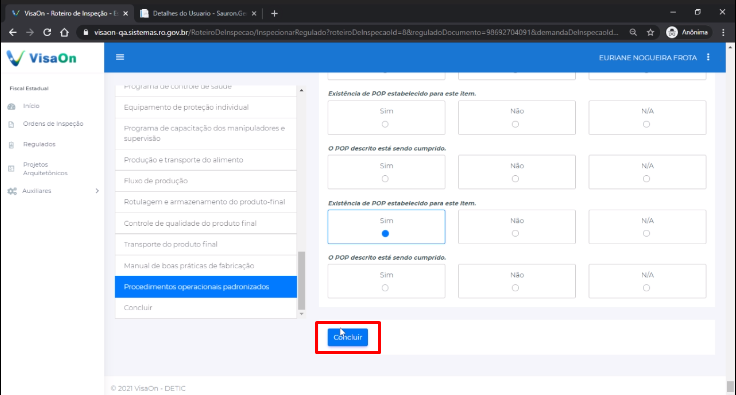Click the Regulados sidebar icon
The image size is (736, 395).
click(12, 145)
